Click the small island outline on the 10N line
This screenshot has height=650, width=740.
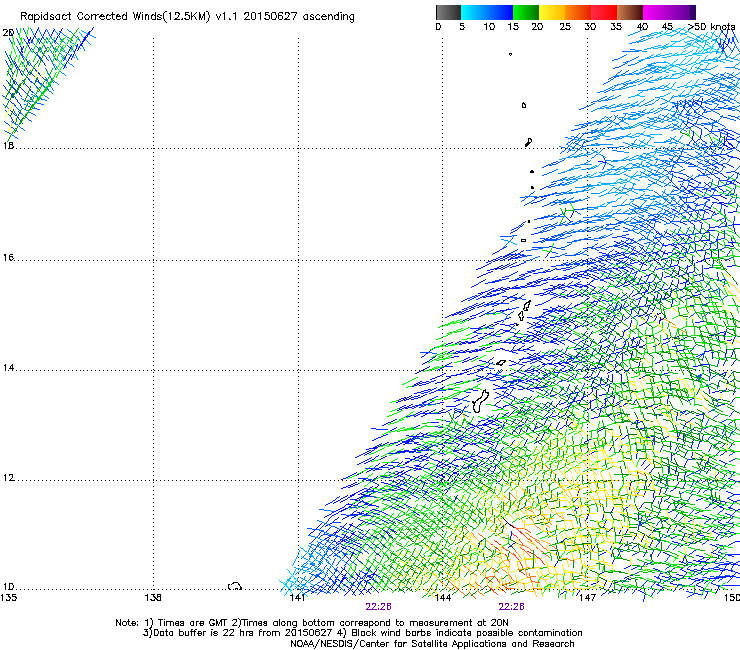(235, 586)
